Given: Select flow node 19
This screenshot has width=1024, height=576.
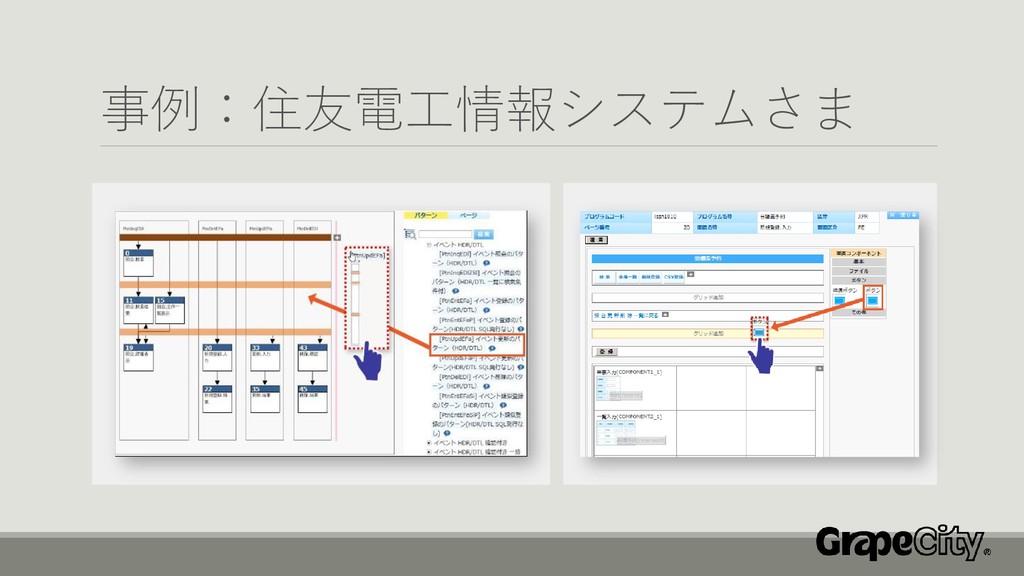Looking at the screenshot, I should coord(138,358).
